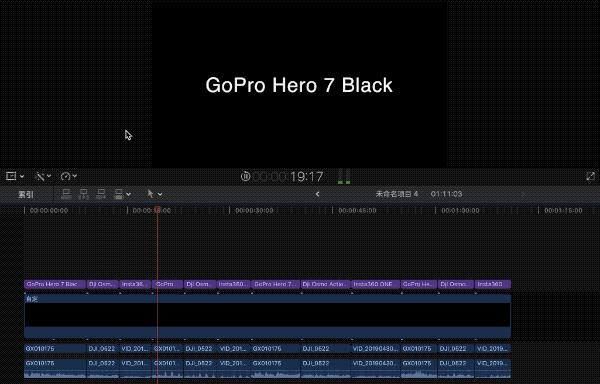600x384 pixels.
Task: Select VID_20190430 clip in the audio waveform row
Action: click(x=375, y=368)
